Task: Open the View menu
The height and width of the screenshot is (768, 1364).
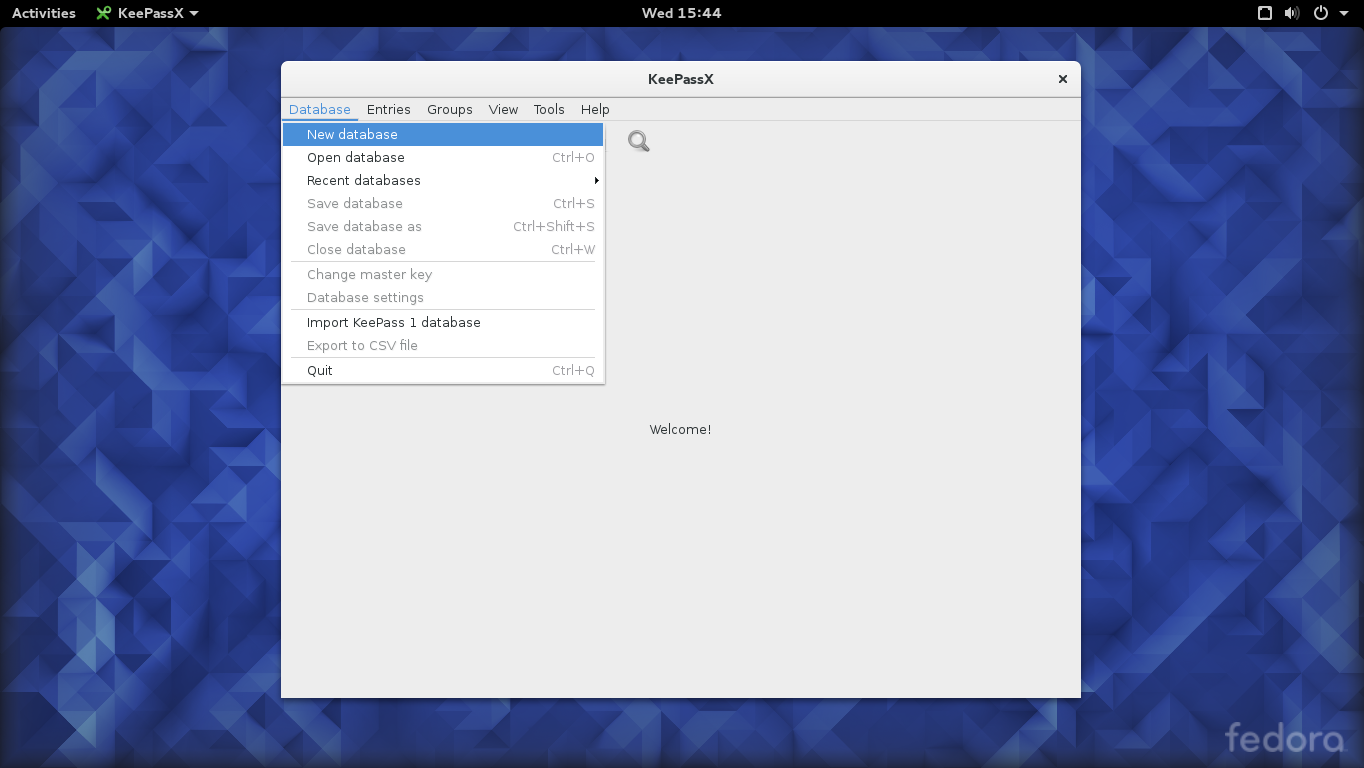Action: point(503,109)
